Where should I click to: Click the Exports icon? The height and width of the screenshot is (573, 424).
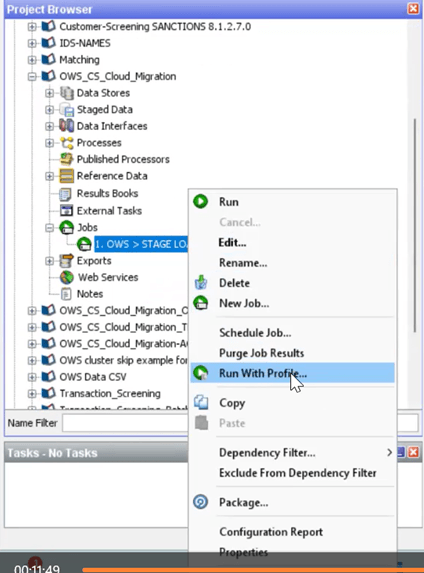tap(67, 261)
